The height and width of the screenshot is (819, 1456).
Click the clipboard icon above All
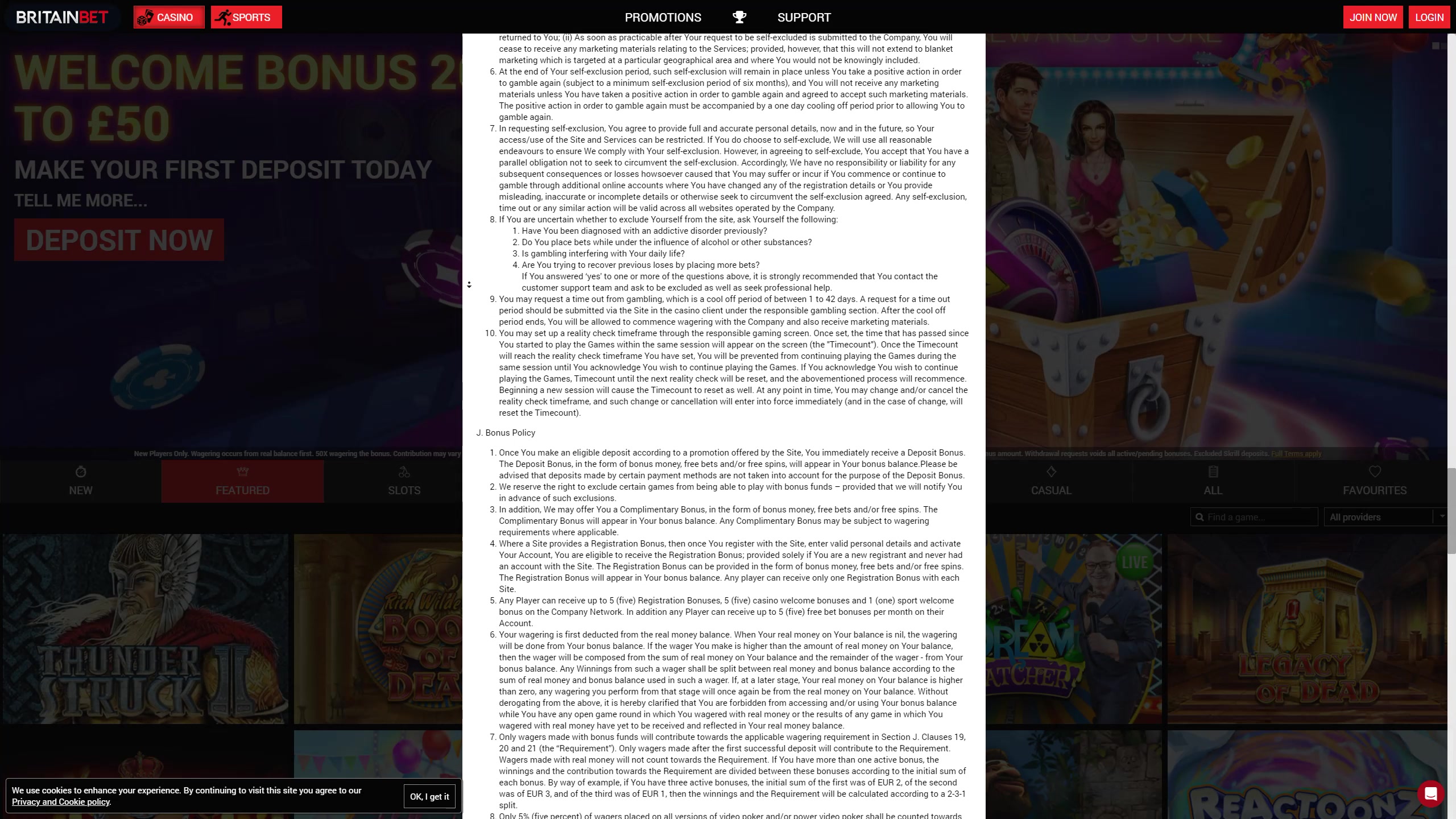1213,471
